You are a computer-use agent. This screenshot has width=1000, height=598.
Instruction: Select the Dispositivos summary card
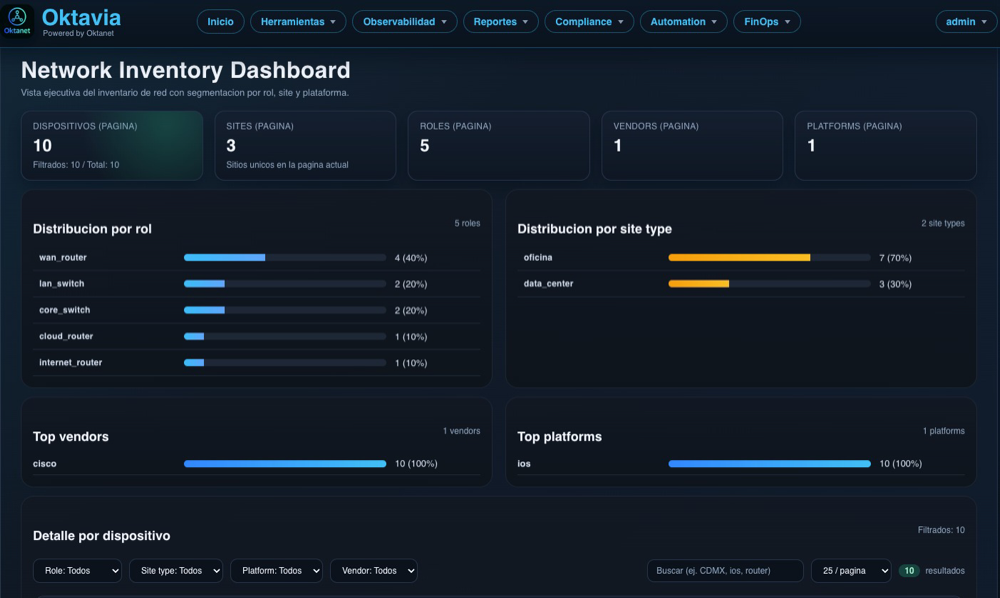[x=112, y=146]
